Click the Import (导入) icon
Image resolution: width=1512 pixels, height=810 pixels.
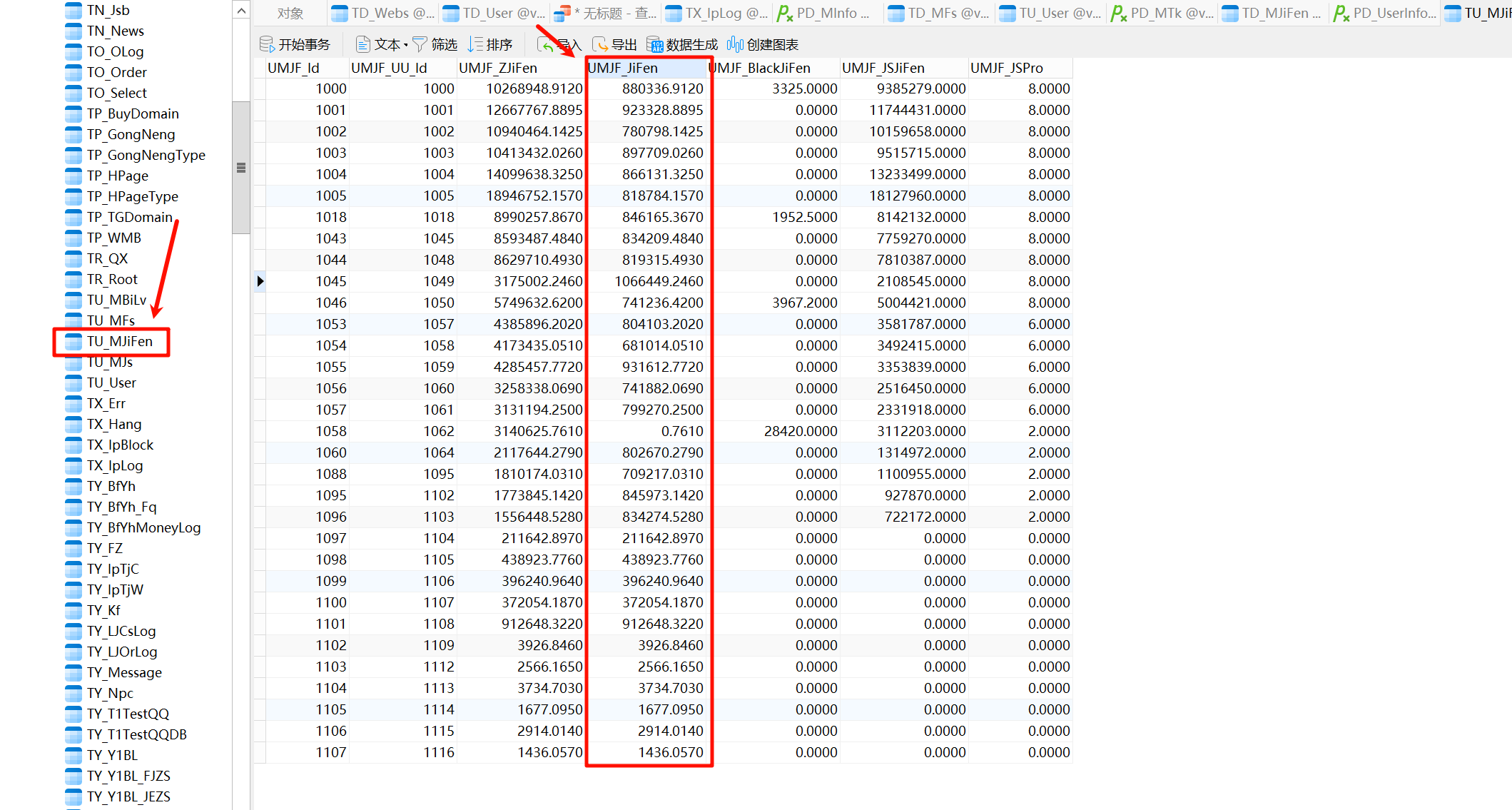pyautogui.click(x=546, y=45)
